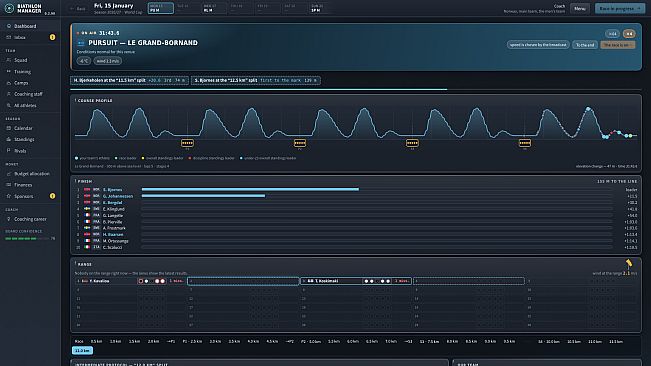Select the x4 playback speed

[x=629, y=34]
